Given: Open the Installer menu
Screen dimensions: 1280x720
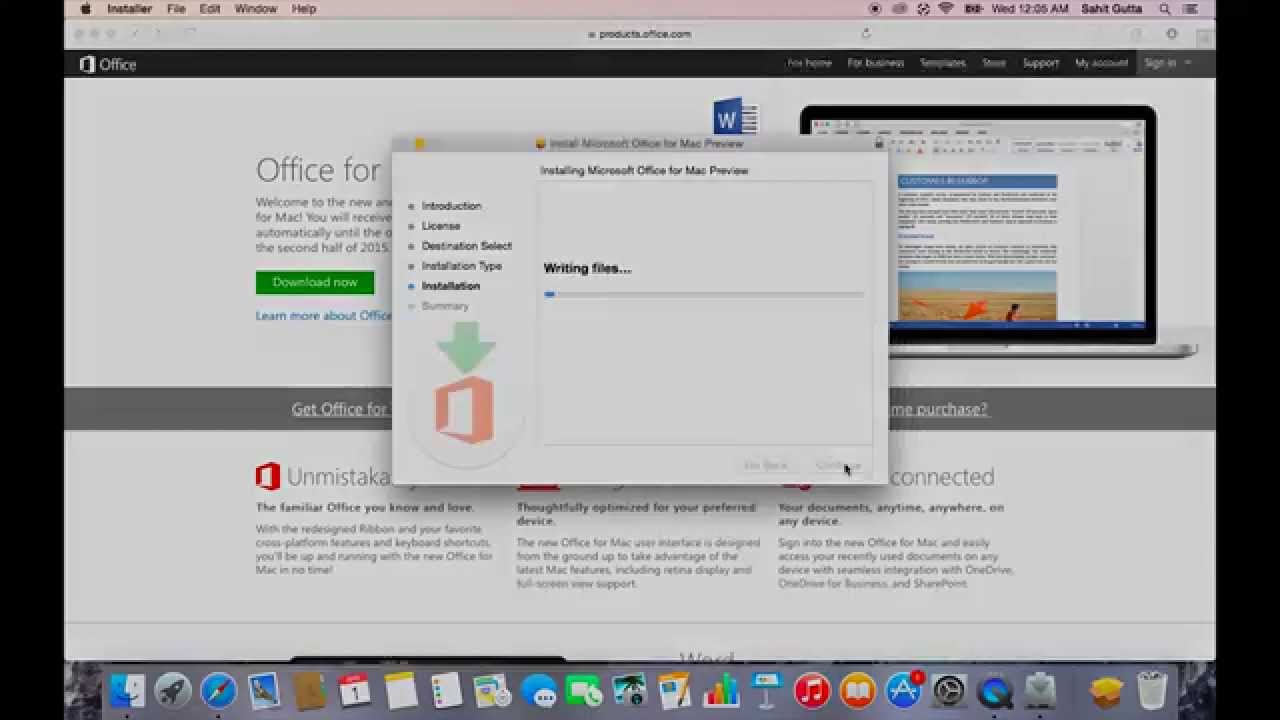Looking at the screenshot, I should [x=130, y=9].
